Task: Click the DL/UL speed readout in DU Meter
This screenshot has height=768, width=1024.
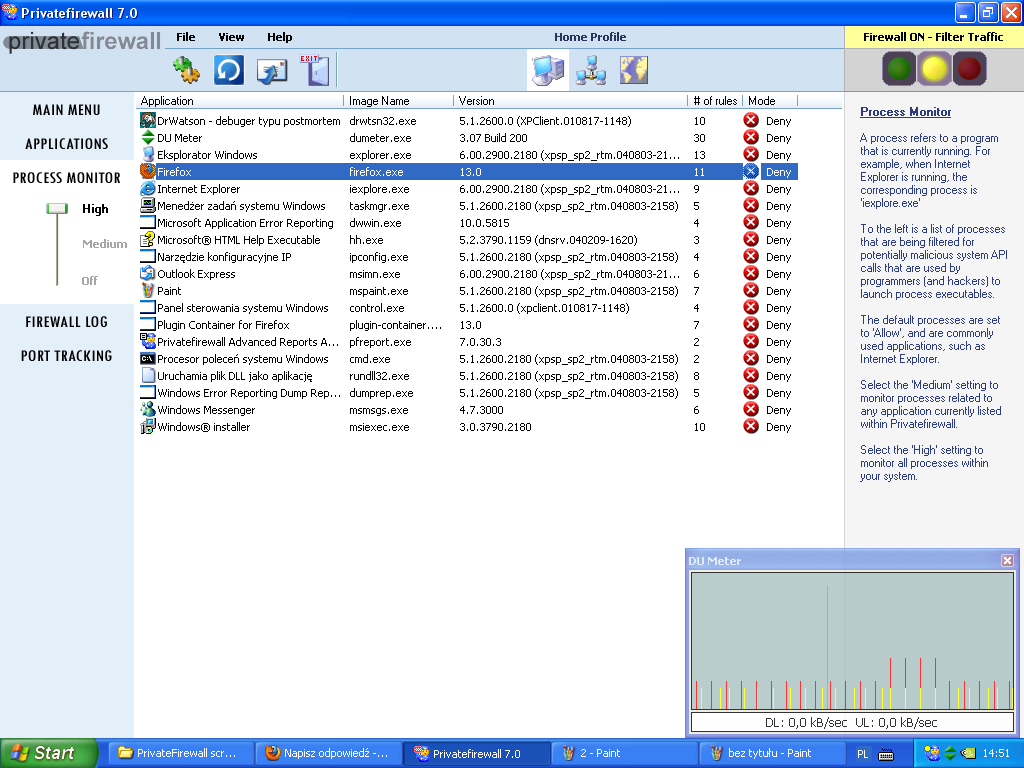Action: [x=852, y=722]
